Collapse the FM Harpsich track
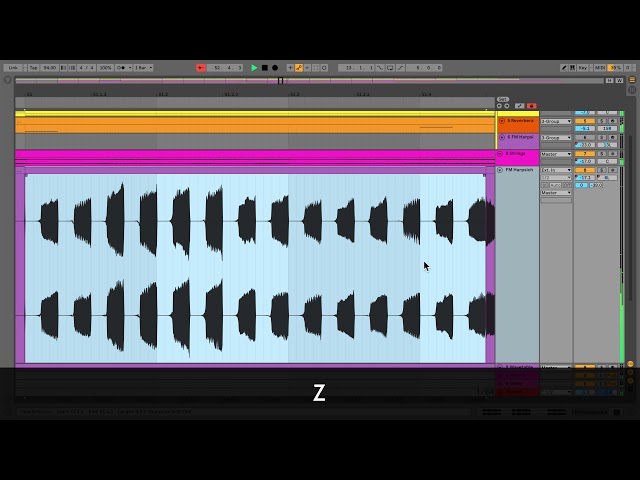This screenshot has width=640, height=480. point(500,170)
